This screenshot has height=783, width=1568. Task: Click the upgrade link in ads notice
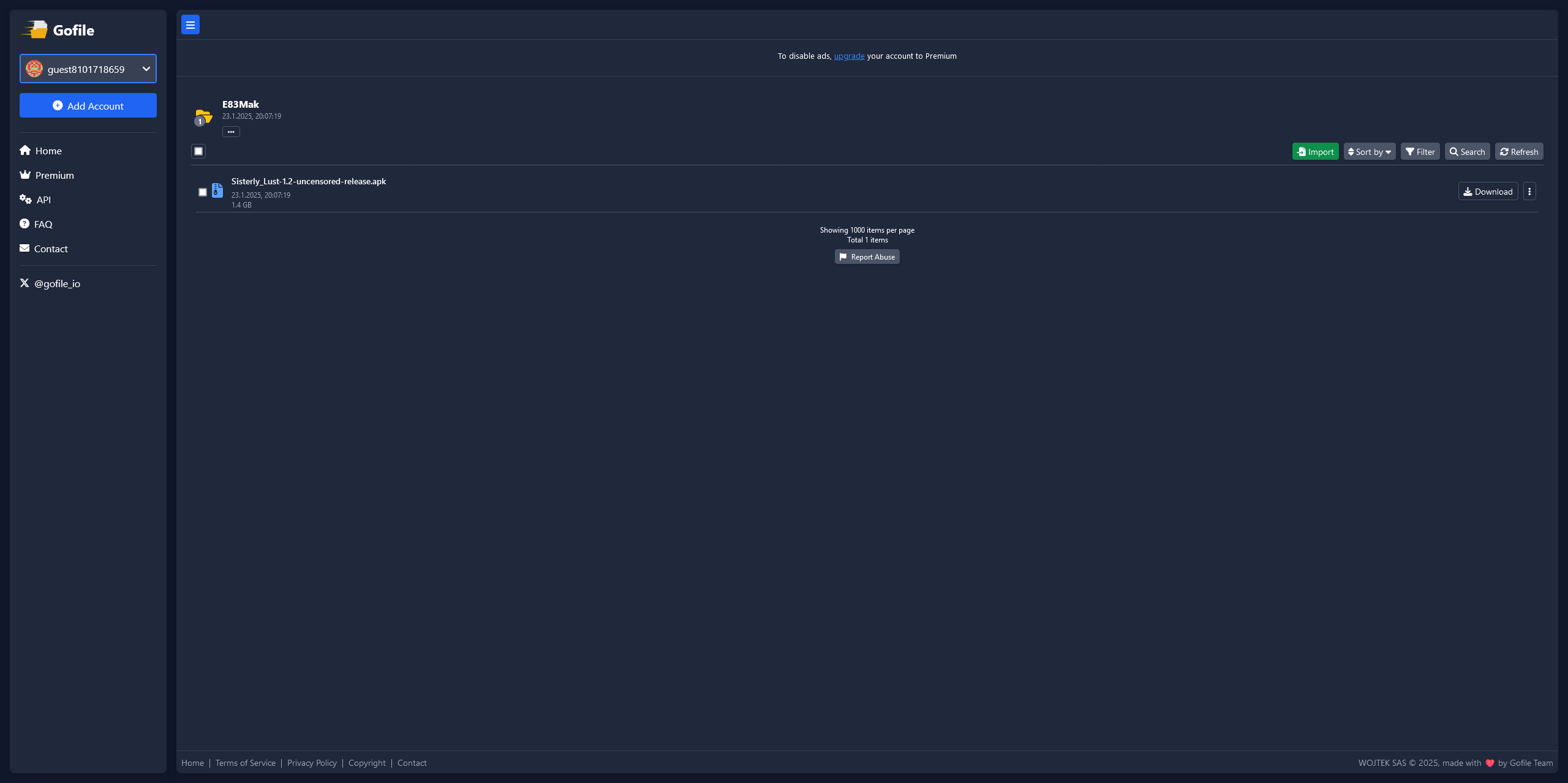click(849, 56)
